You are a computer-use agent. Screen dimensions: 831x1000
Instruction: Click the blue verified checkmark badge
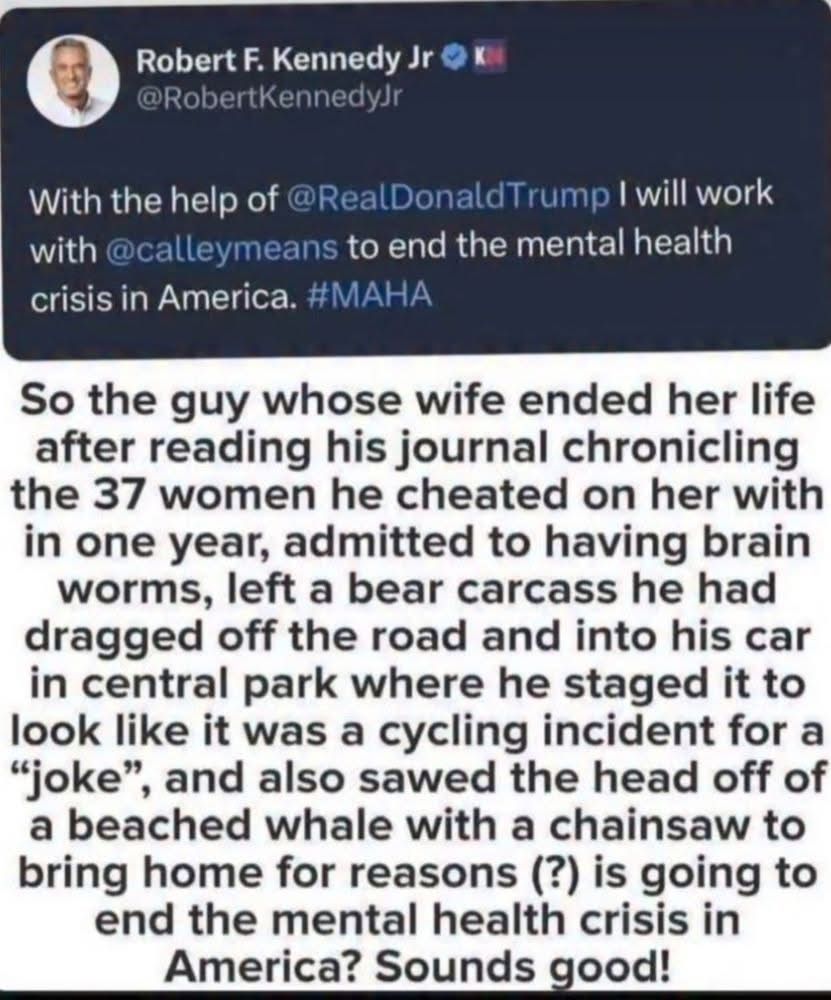click(x=454, y=61)
